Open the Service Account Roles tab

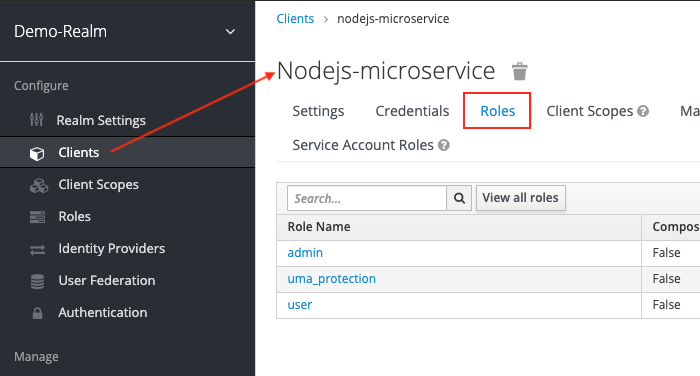363,145
